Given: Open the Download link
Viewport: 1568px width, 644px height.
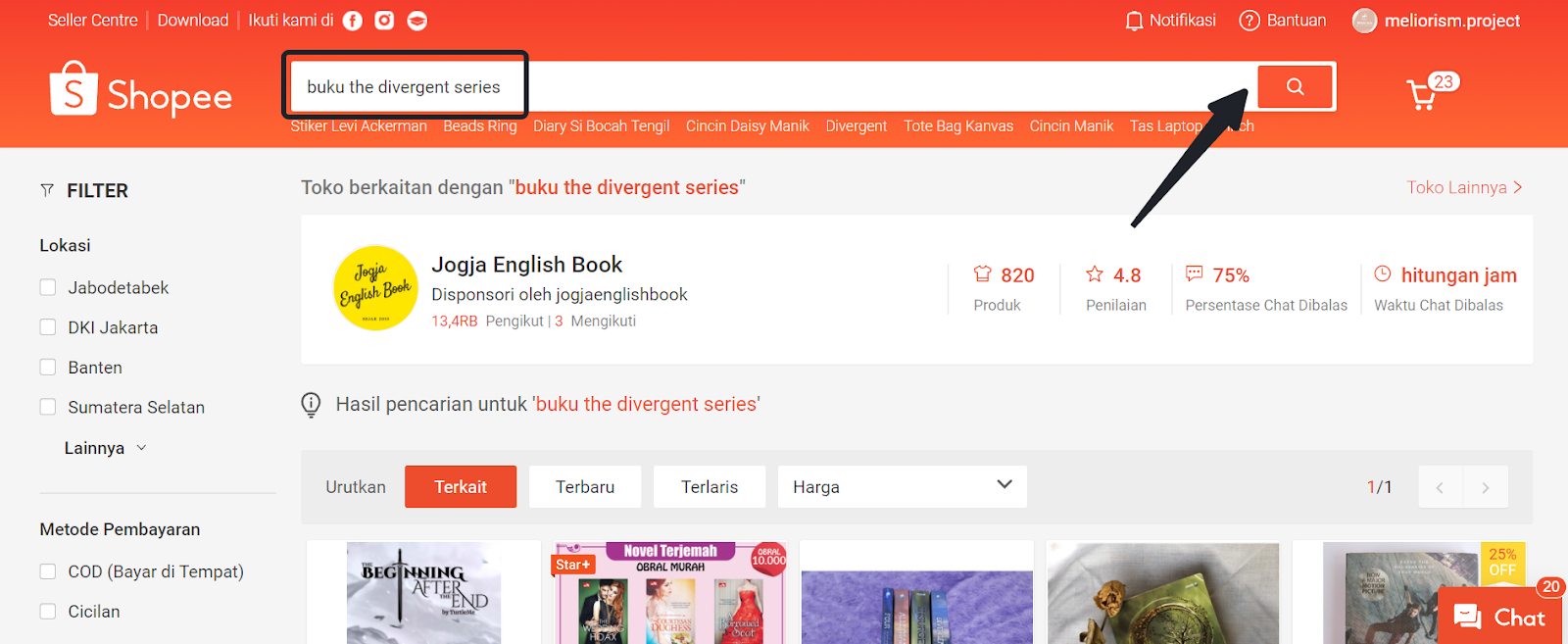Looking at the screenshot, I should [193, 21].
